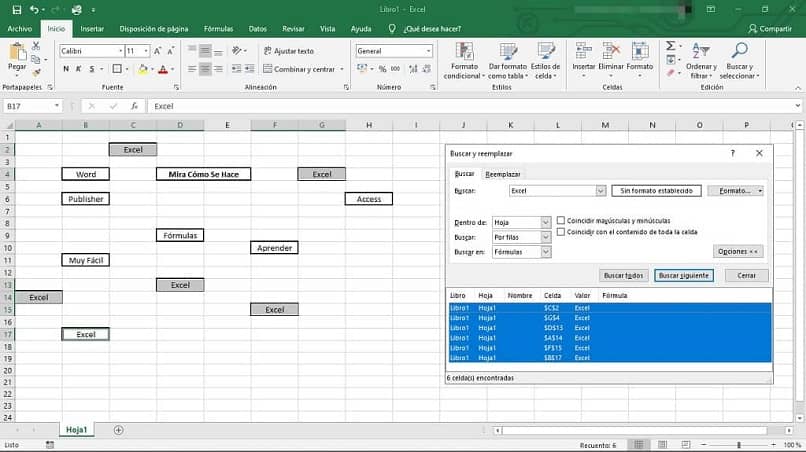The image size is (806, 452).
Task: Increase indent icon
Action: tap(250, 69)
